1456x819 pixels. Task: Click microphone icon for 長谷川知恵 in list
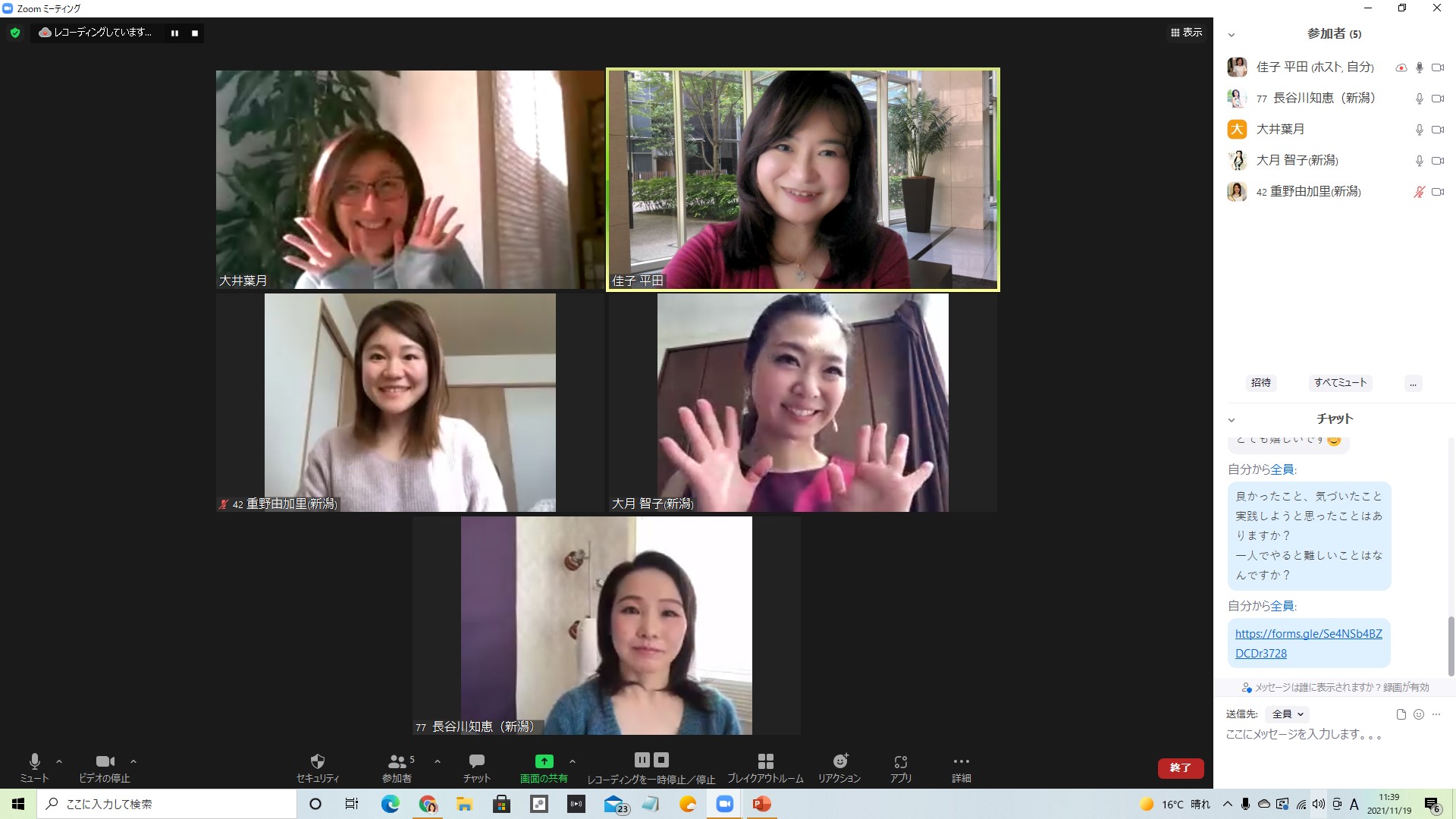(x=1420, y=99)
